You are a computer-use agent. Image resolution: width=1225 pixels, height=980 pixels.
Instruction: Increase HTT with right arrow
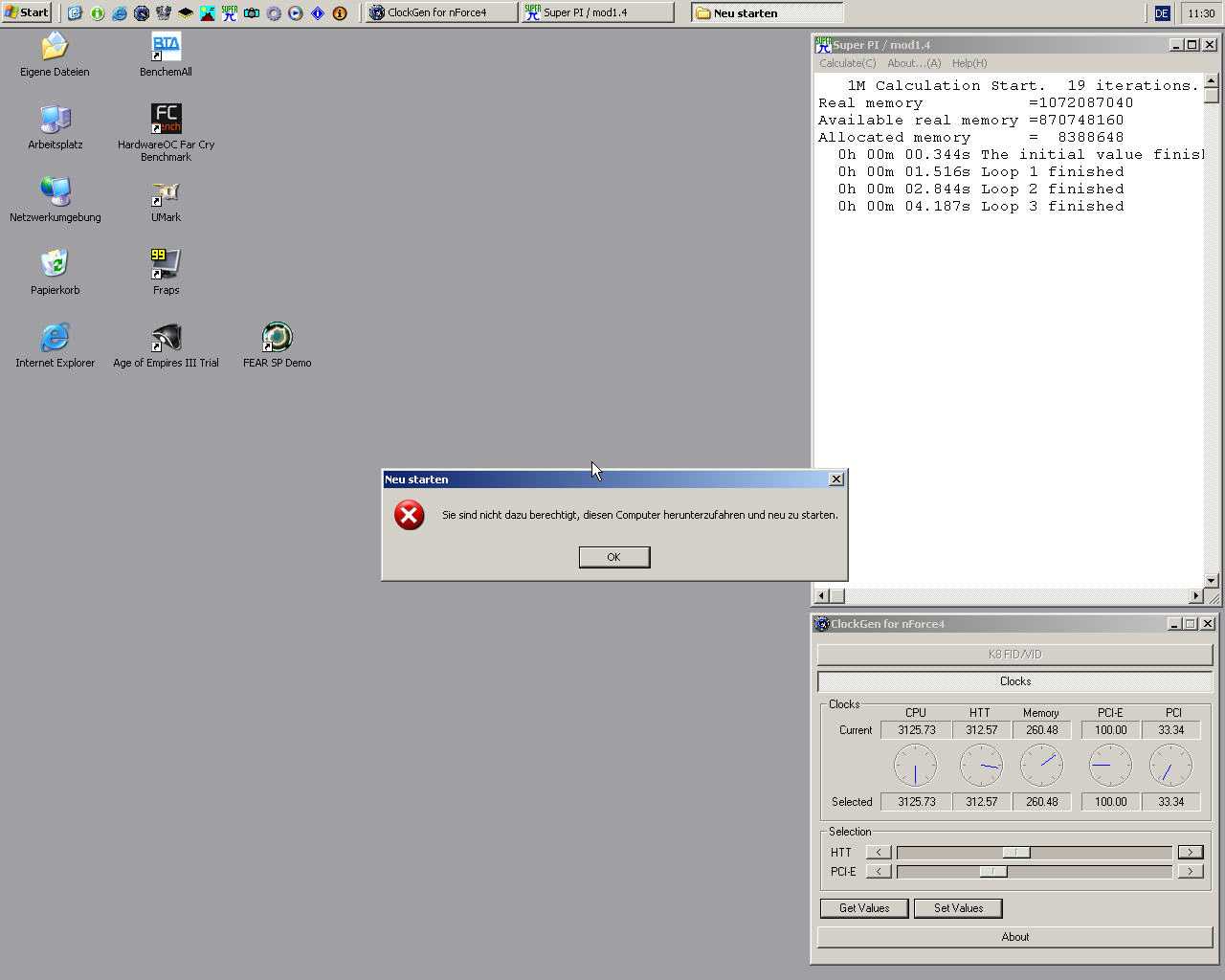pos(1190,852)
